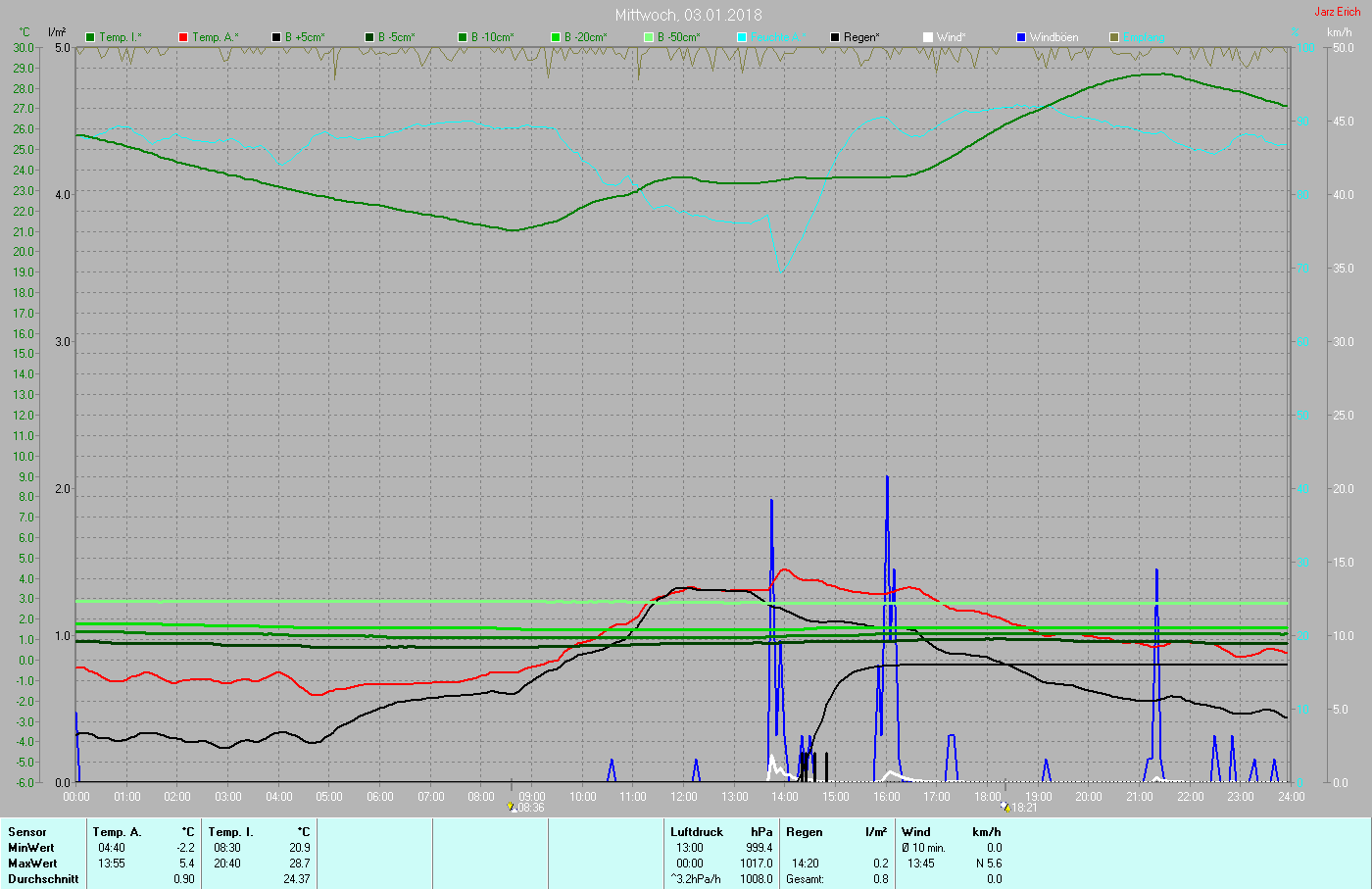Click the sunset icon at 18:21
Image resolution: width=1372 pixels, height=889 pixels.
click(x=1005, y=808)
